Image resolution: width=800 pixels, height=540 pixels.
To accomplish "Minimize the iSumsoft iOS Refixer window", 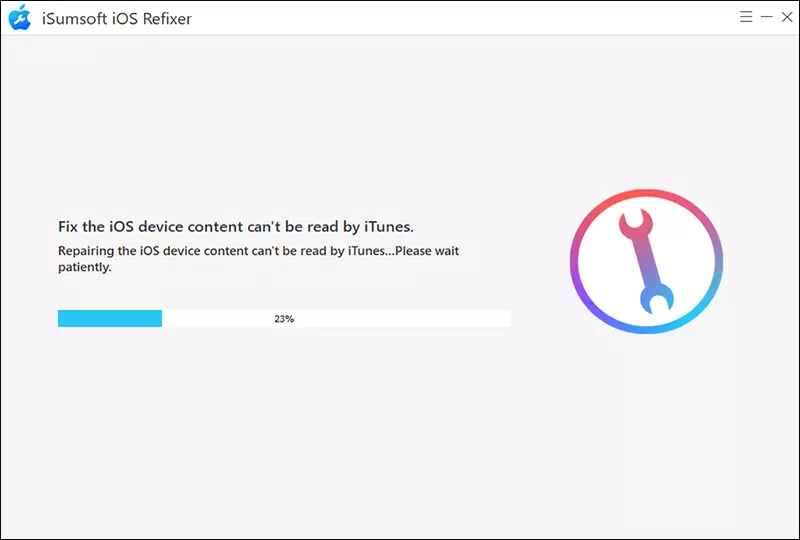I will 766,17.
